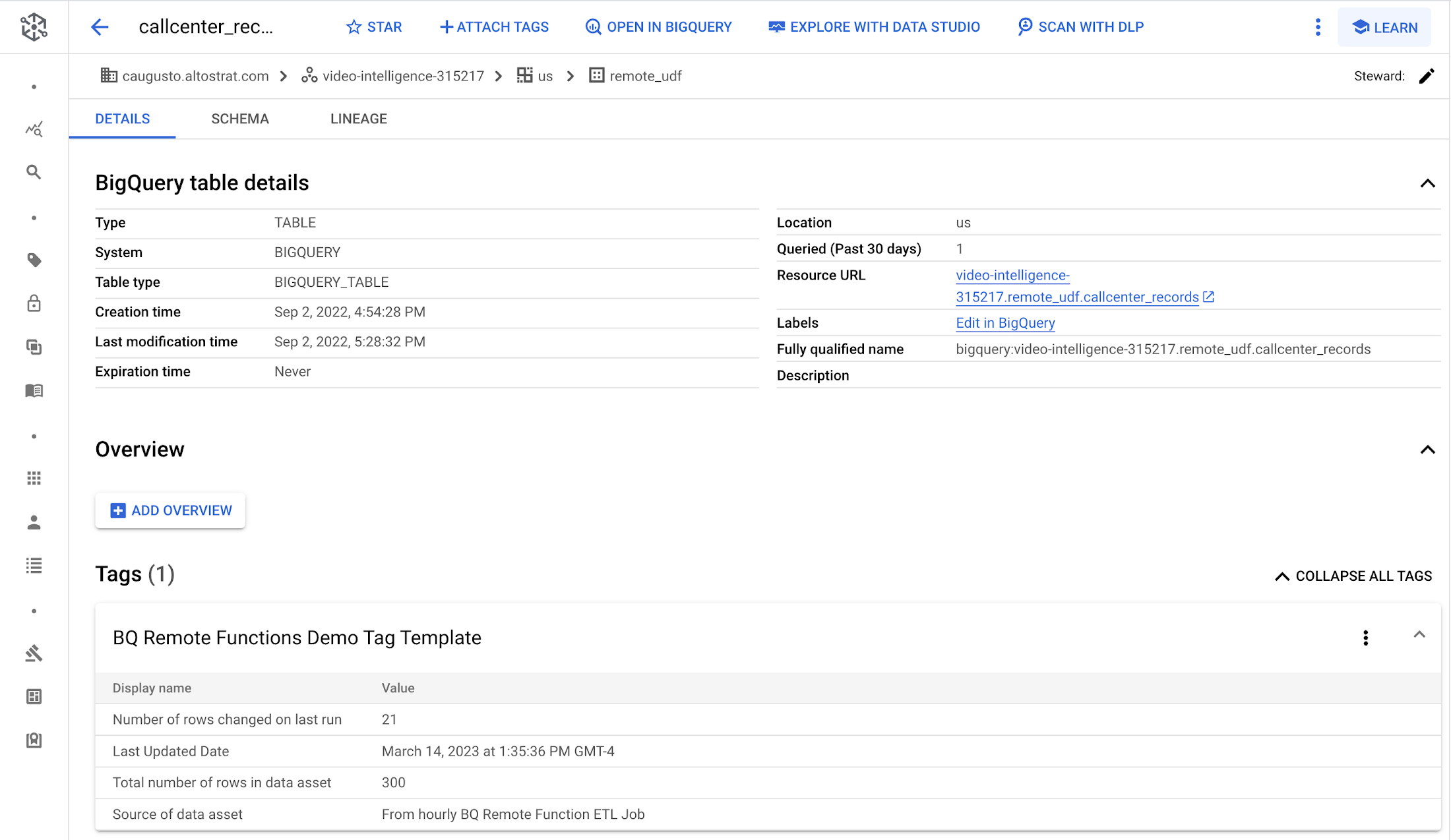Click the us location breadcrumb
The image size is (1451, 840).
(x=535, y=76)
